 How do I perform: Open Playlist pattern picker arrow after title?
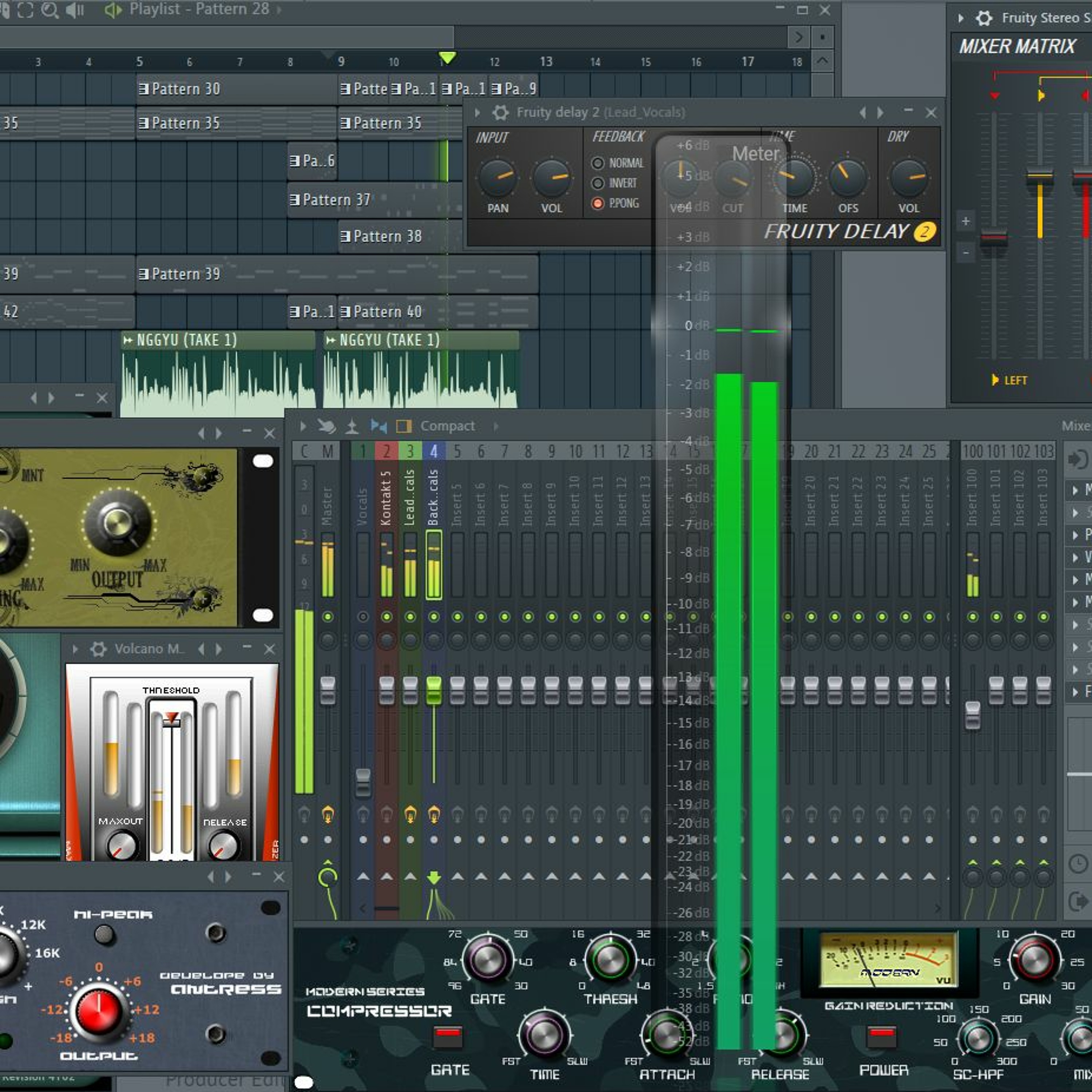pyautogui.click(x=279, y=9)
